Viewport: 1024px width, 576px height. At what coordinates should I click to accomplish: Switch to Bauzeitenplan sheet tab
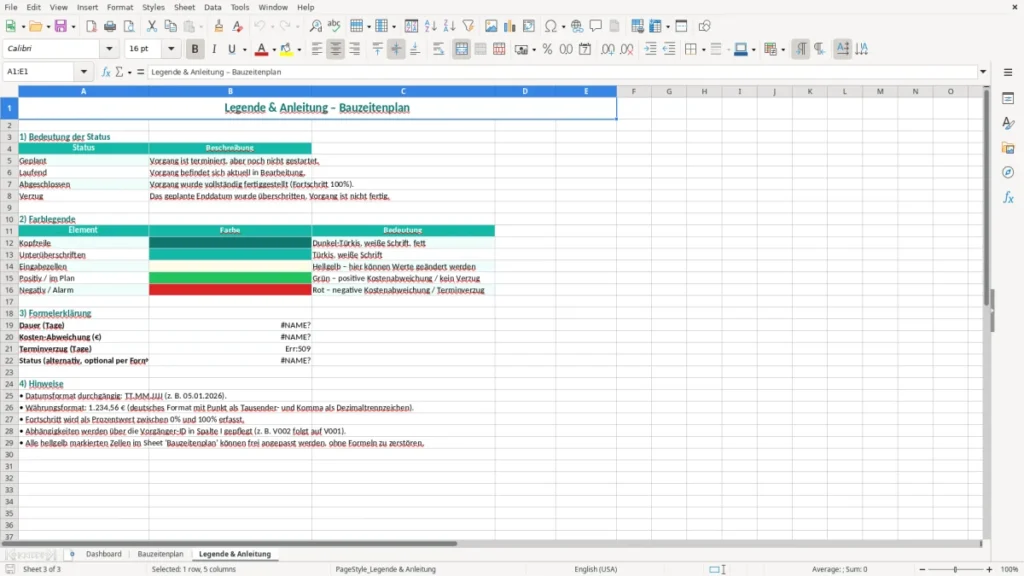click(161, 554)
